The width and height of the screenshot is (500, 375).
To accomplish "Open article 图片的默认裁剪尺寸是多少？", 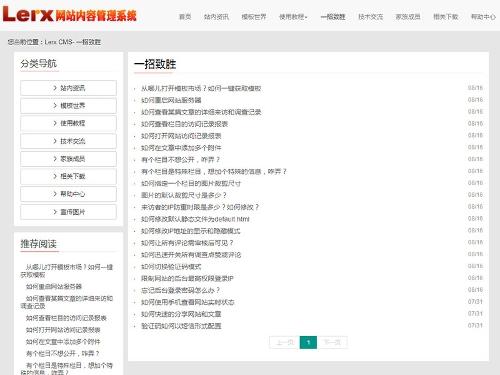I will (184, 195).
